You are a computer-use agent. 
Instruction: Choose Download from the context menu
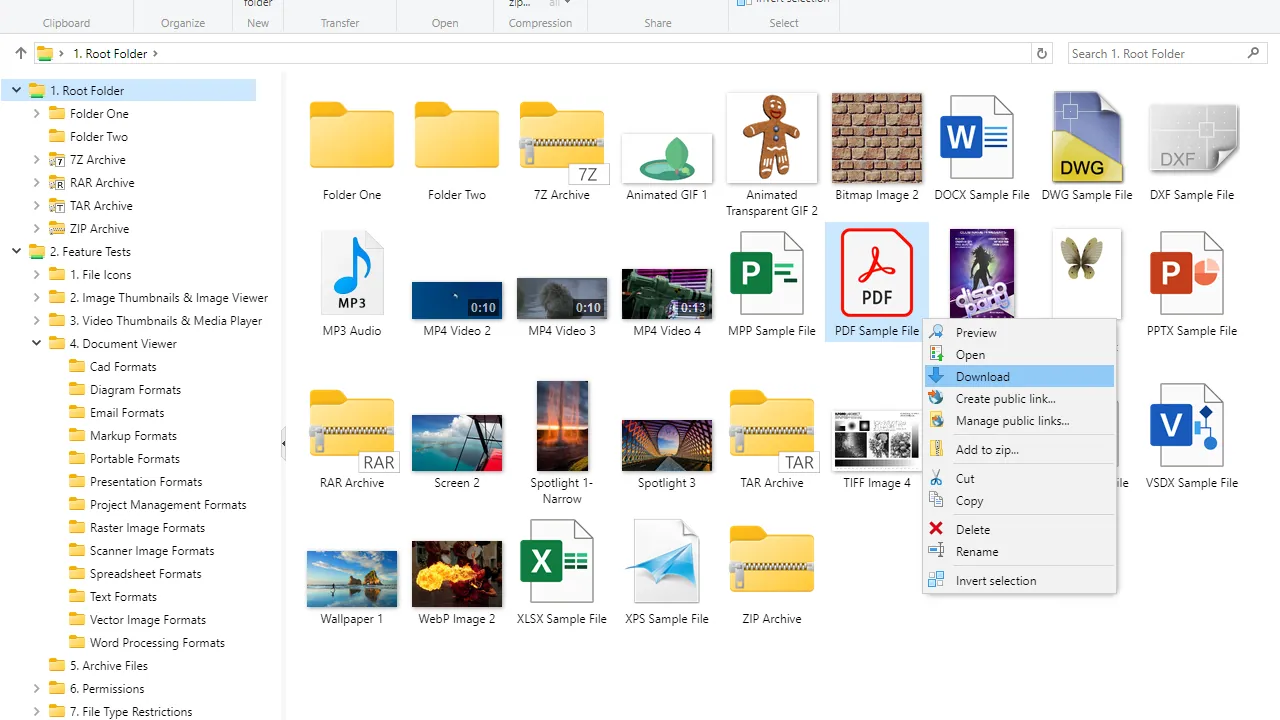pyautogui.click(x=1019, y=376)
